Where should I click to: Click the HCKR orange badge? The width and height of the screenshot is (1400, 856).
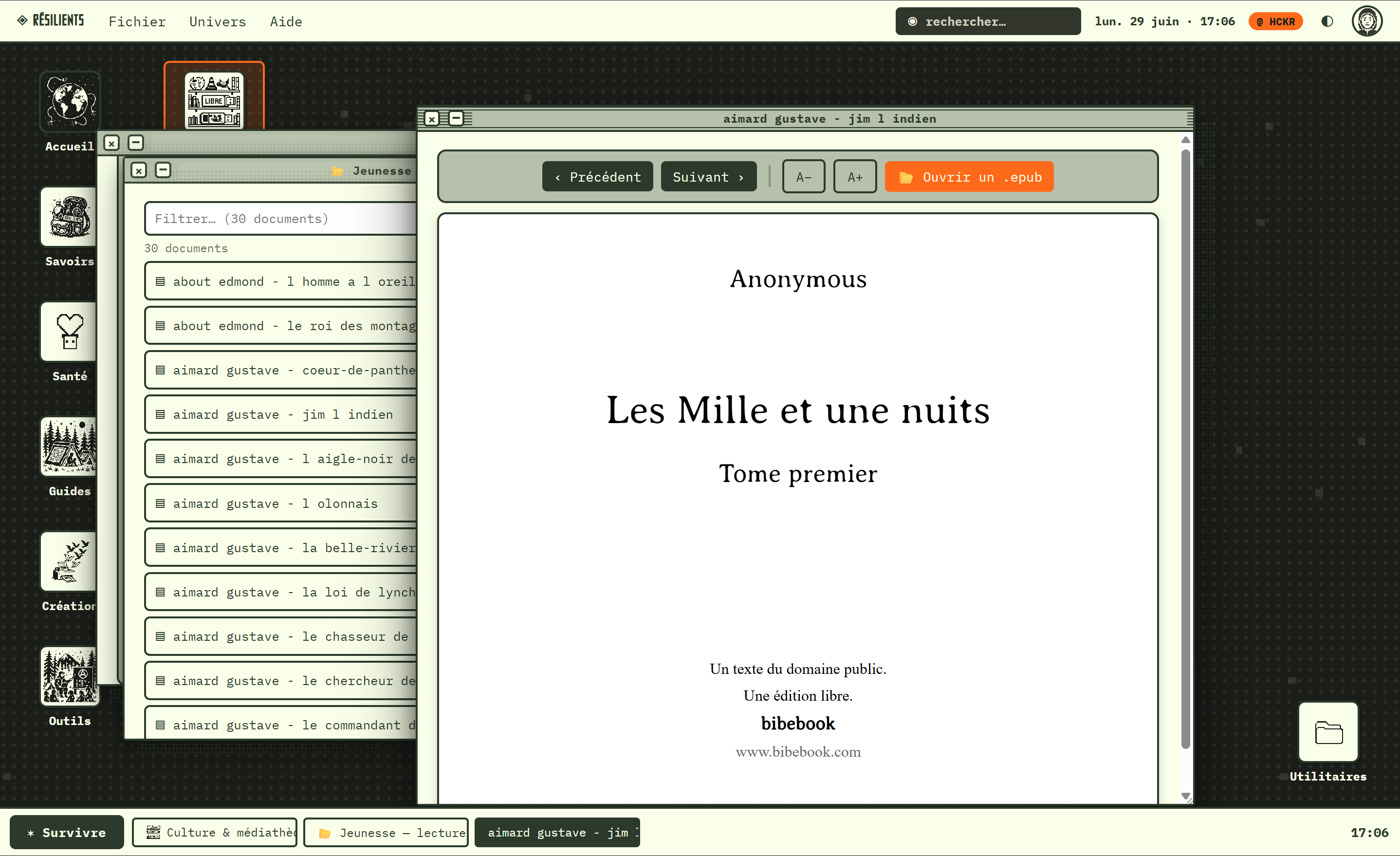pyautogui.click(x=1275, y=21)
